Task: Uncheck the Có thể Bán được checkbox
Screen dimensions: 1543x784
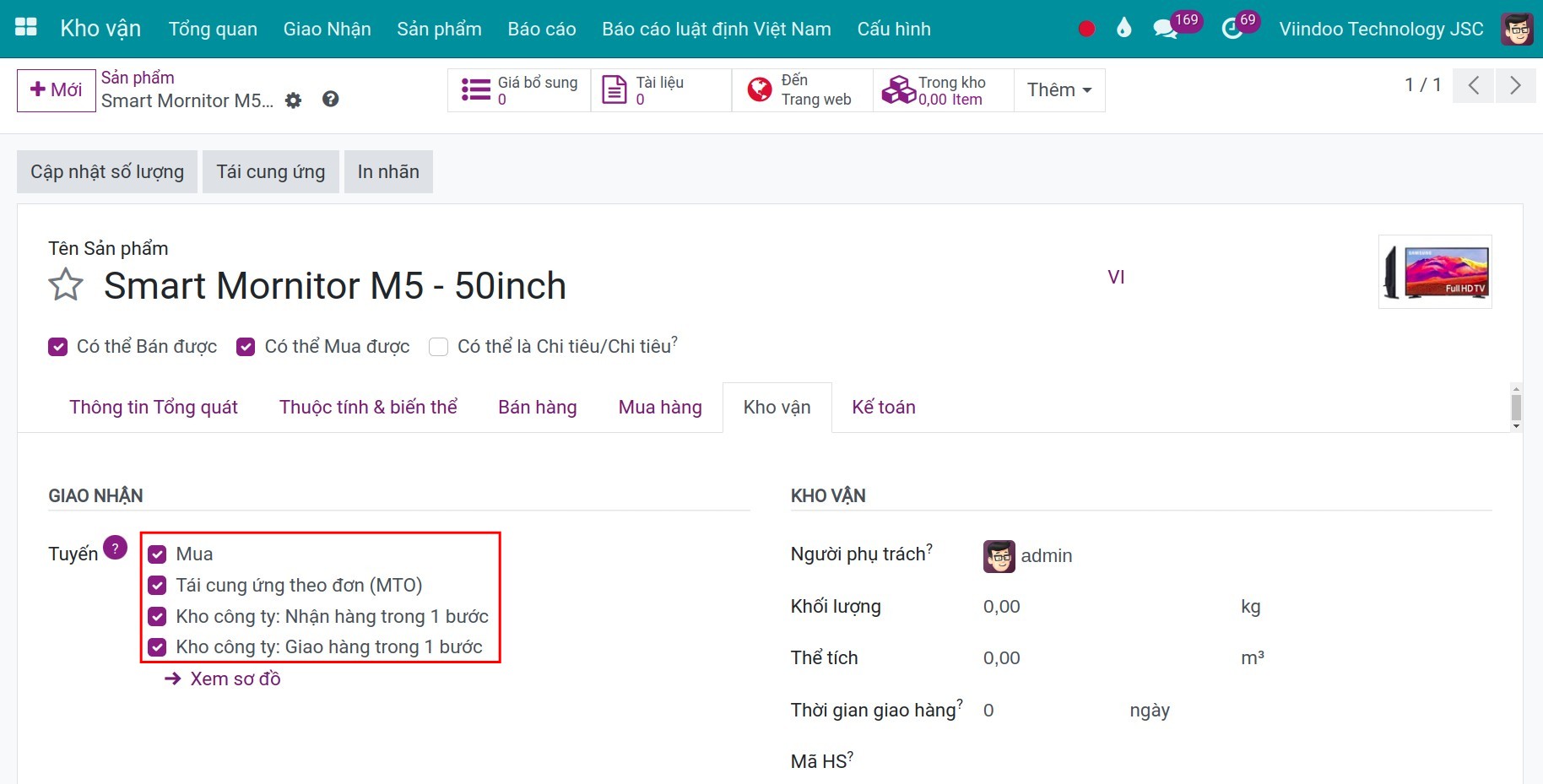Action: (57, 347)
